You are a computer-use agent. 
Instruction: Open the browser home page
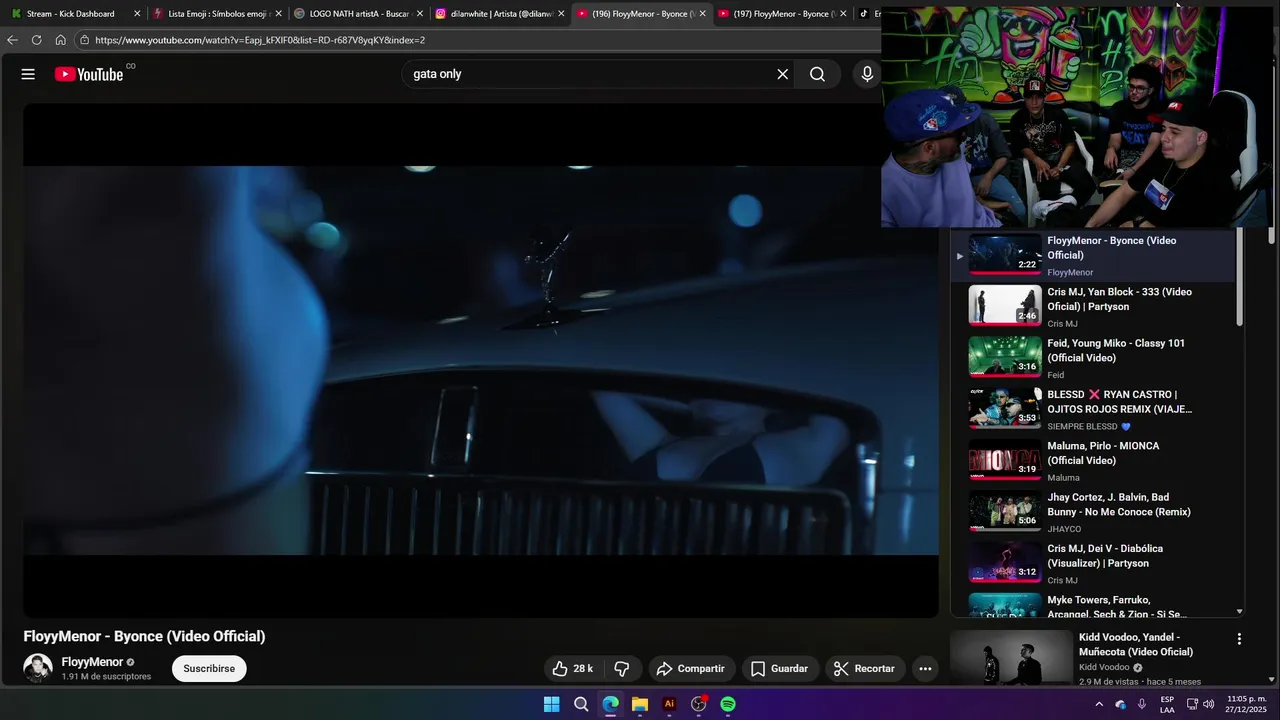(x=60, y=40)
